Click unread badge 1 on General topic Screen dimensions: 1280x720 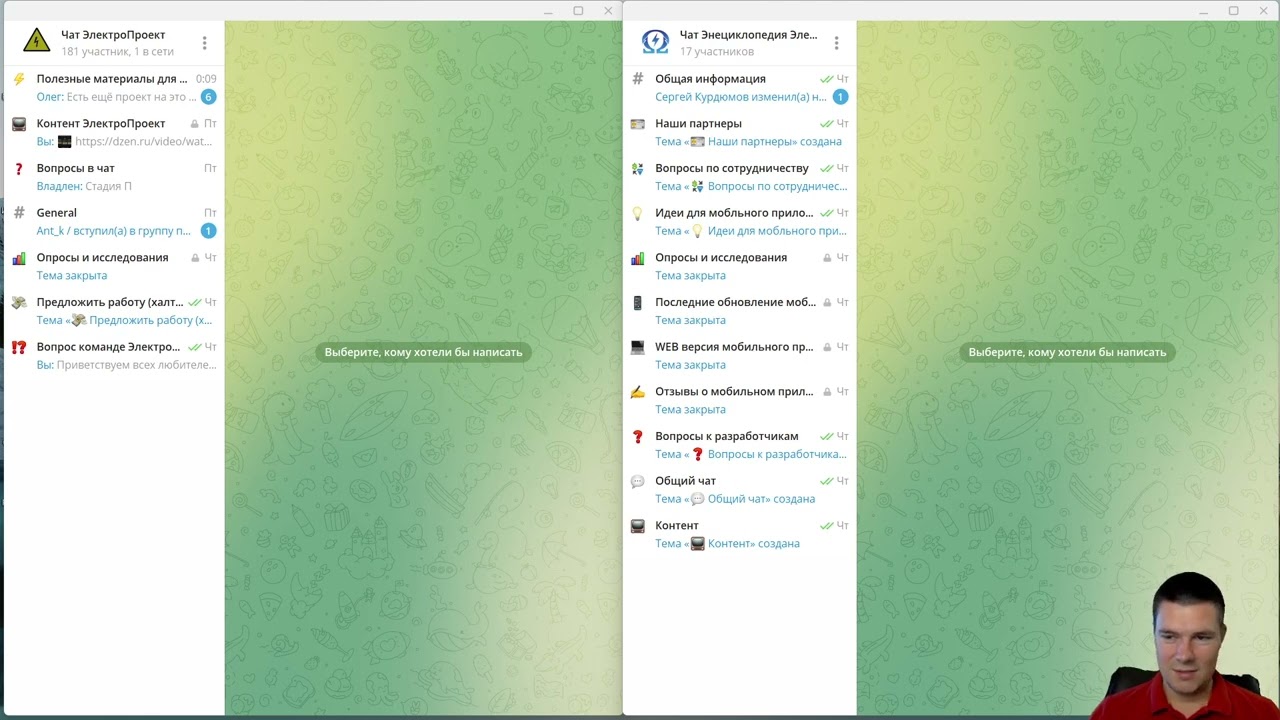pos(208,231)
